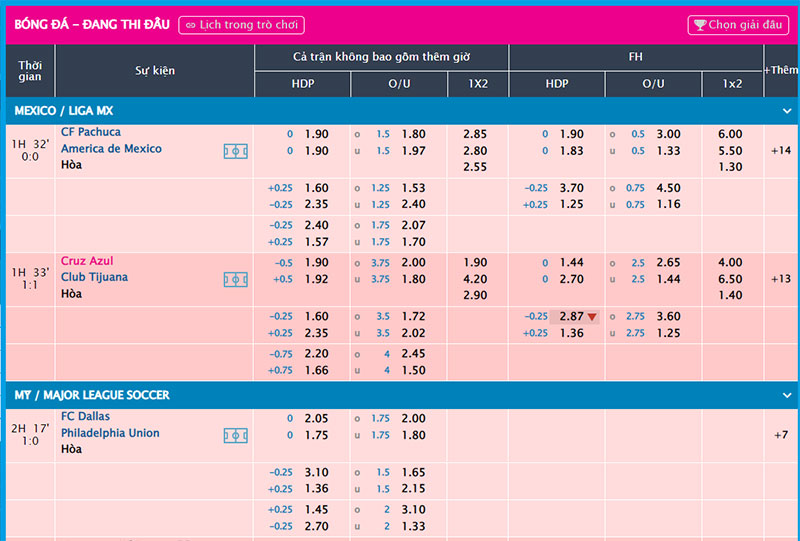Pick the 6.00 first-half 1x2 odds for Pachuca
800x541 pixels.
(x=730, y=134)
